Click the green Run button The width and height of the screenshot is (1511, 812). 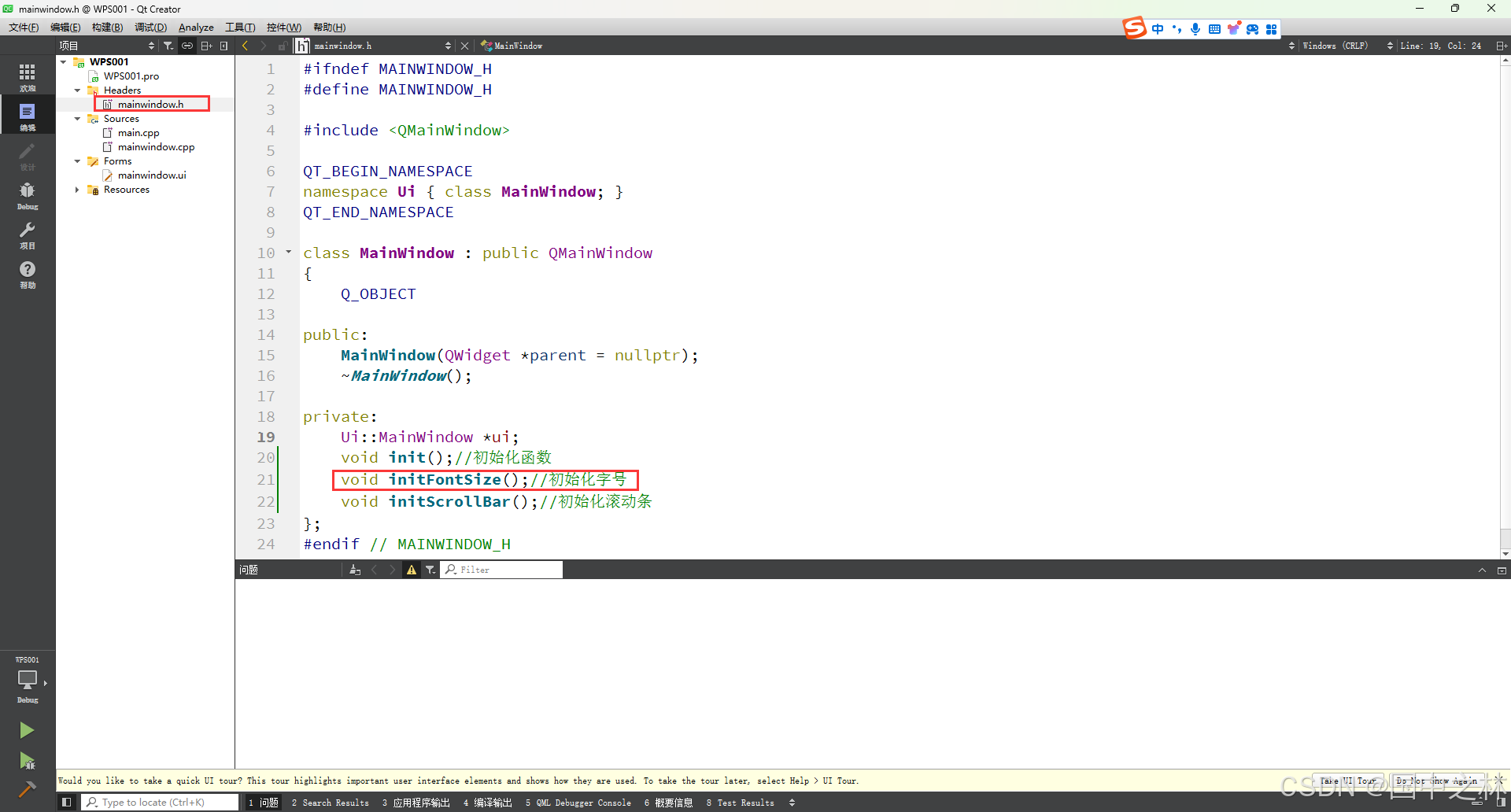click(27, 730)
